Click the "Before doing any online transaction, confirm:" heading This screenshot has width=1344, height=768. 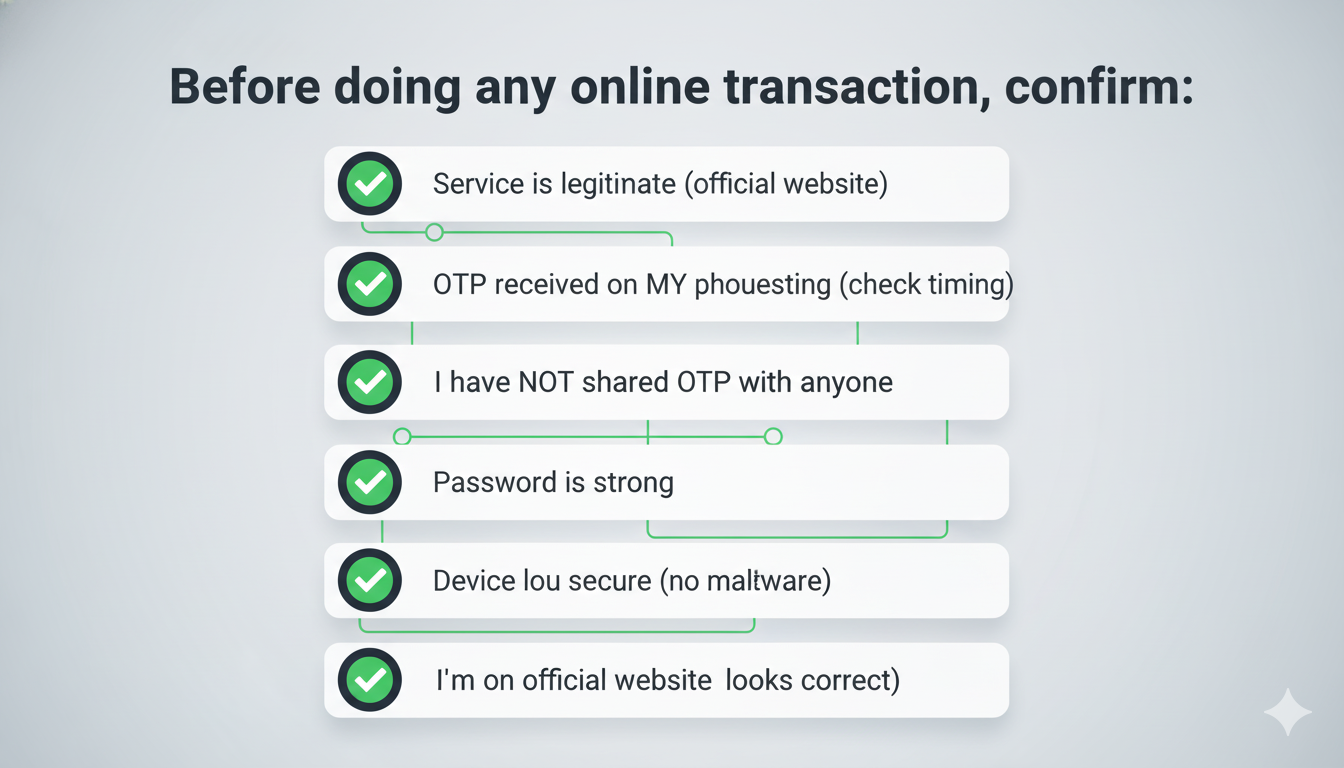(681, 87)
